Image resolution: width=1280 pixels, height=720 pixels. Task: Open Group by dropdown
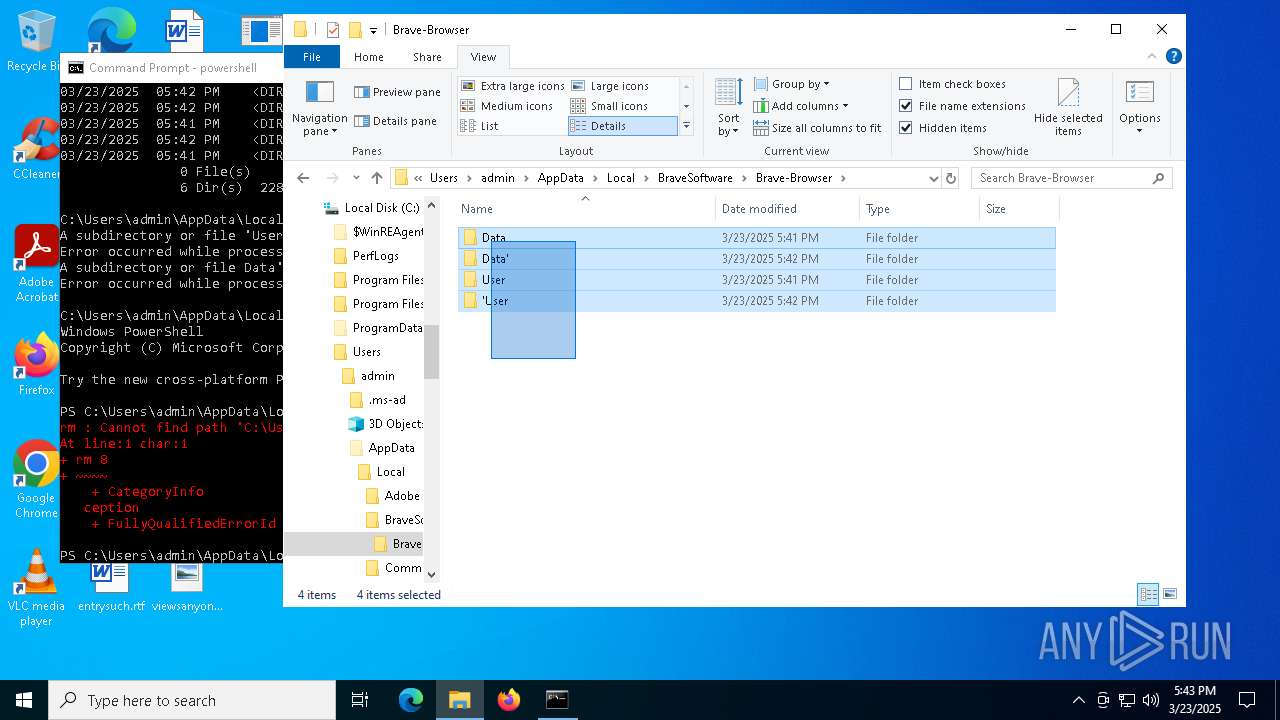click(791, 84)
